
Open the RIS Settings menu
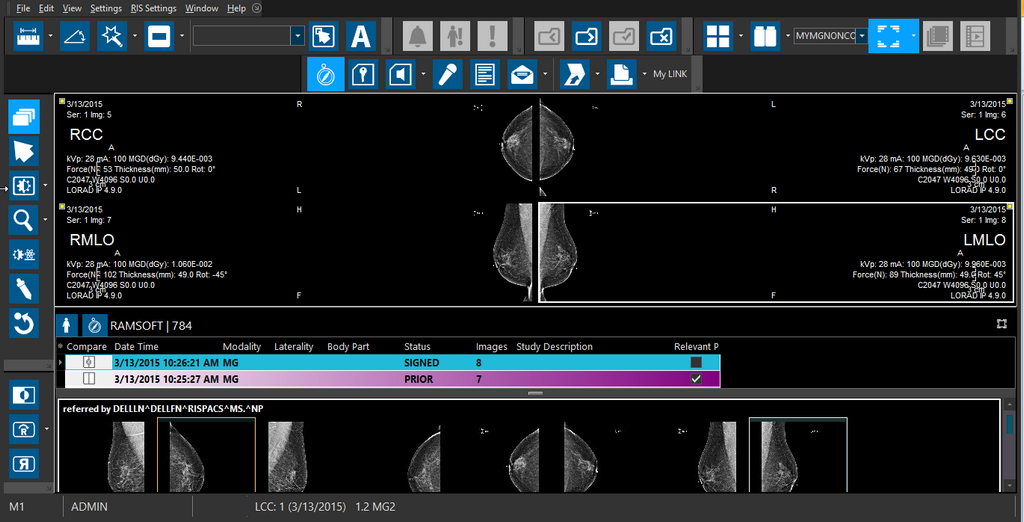[153, 8]
